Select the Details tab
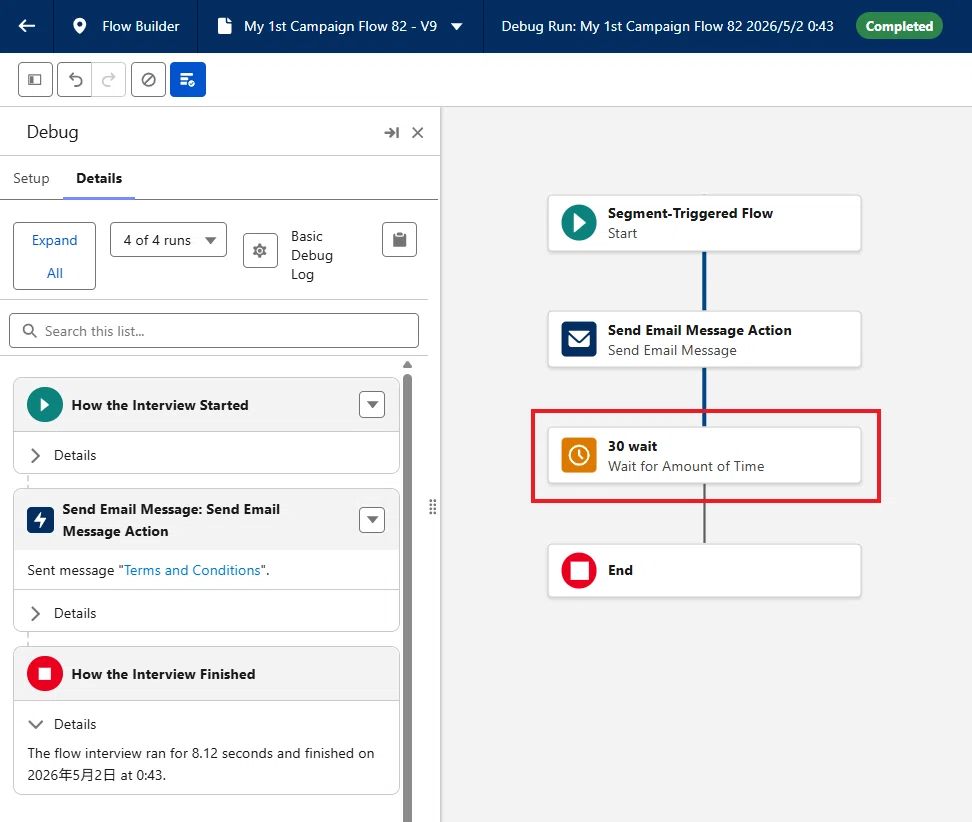The height and width of the screenshot is (822, 972). click(x=99, y=179)
